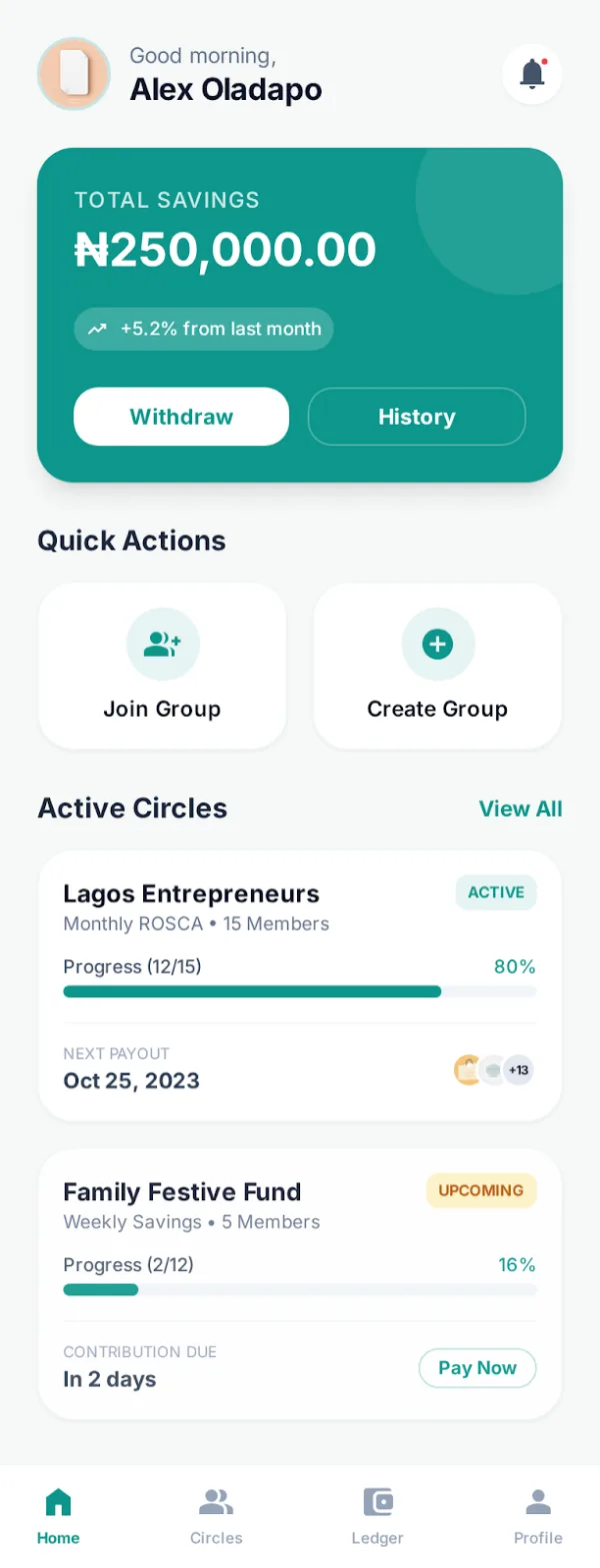The height and width of the screenshot is (1568, 600).
Task: Go to the Profile person icon
Action: point(538,1501)
